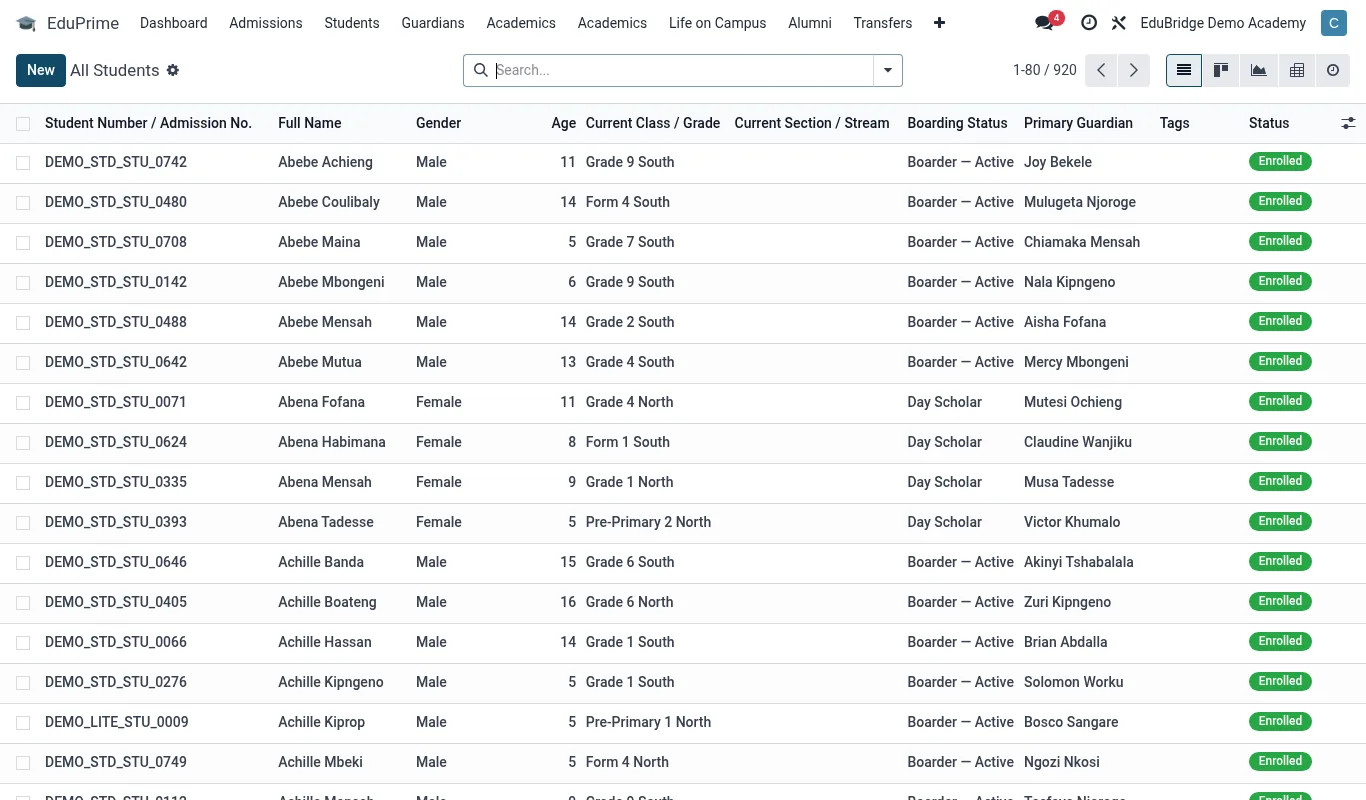Open optional columns adjust icon
This screenshot has height=800, width=1366.
(x=1348, y=123)
